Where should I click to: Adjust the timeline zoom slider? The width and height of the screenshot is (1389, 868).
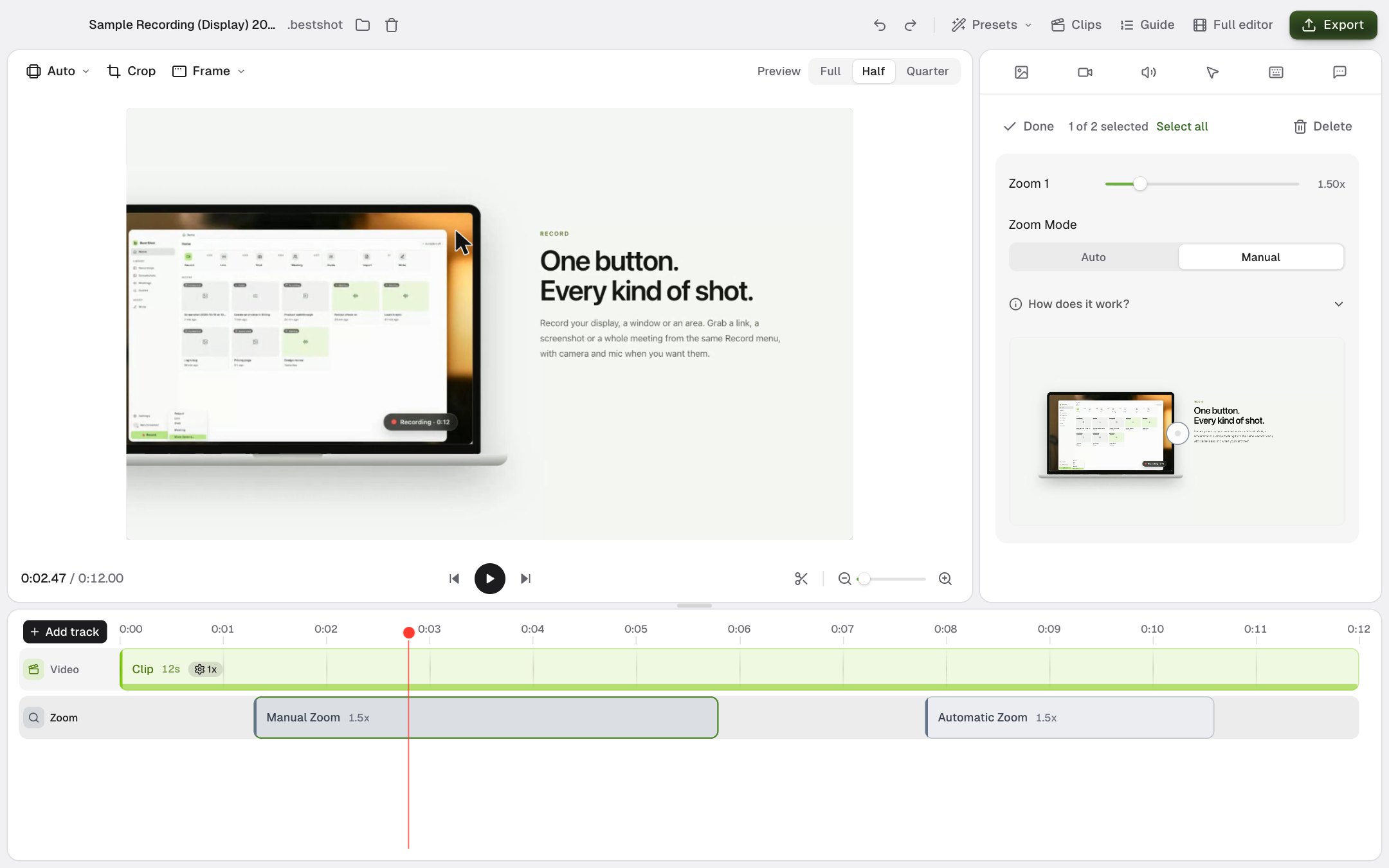point(864,579)
